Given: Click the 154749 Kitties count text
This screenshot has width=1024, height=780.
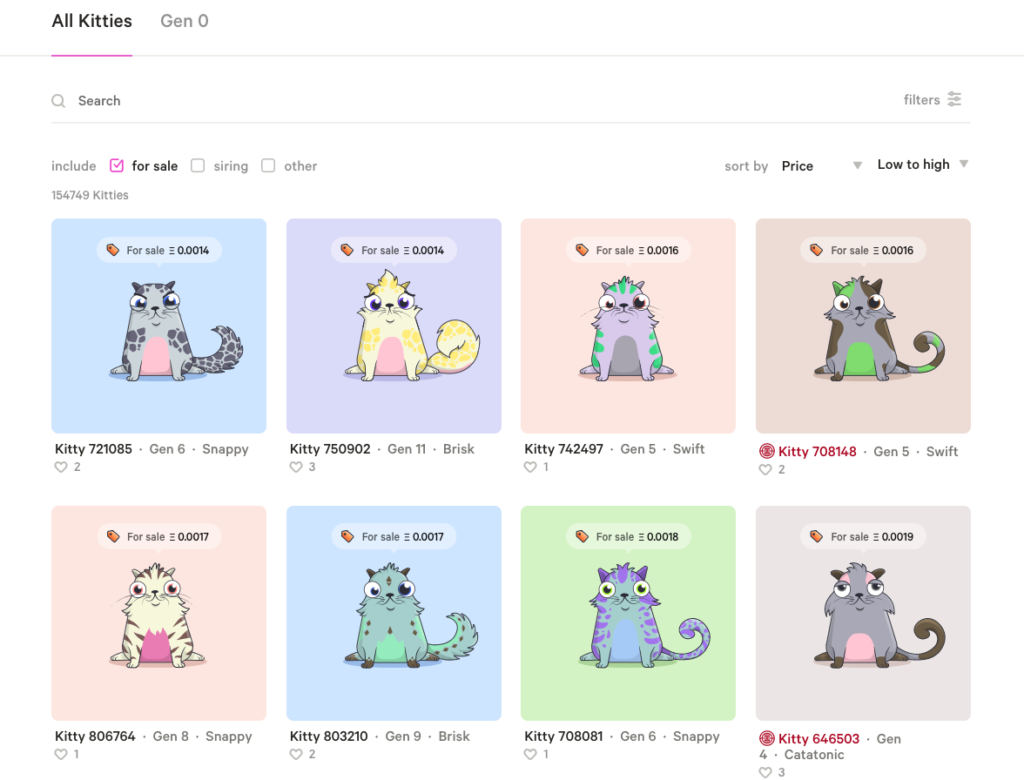Looking at the screenshot, I should pos(90,195).
